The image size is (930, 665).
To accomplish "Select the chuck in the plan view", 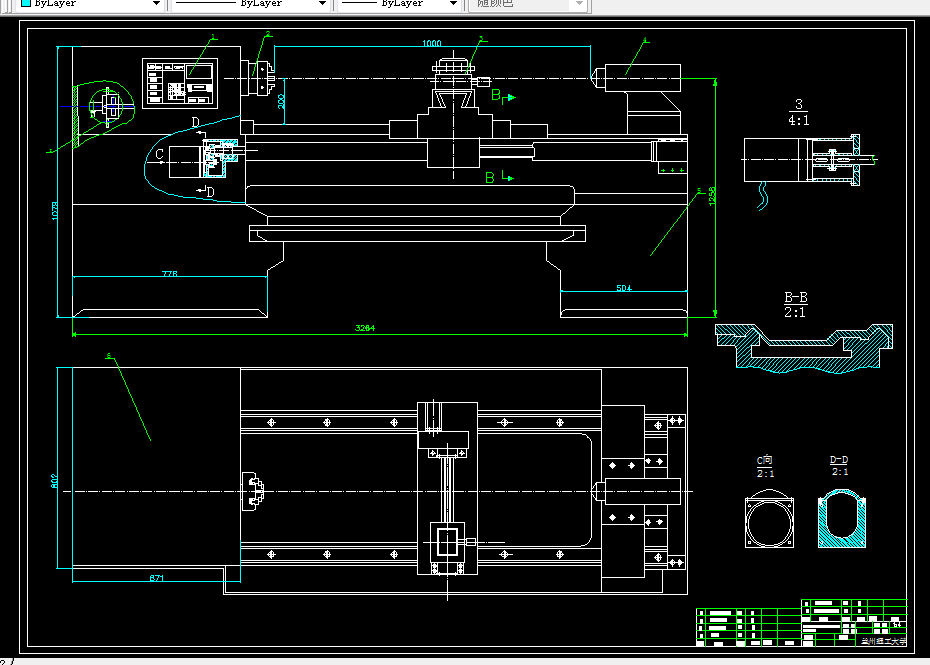I will (253, 491).
